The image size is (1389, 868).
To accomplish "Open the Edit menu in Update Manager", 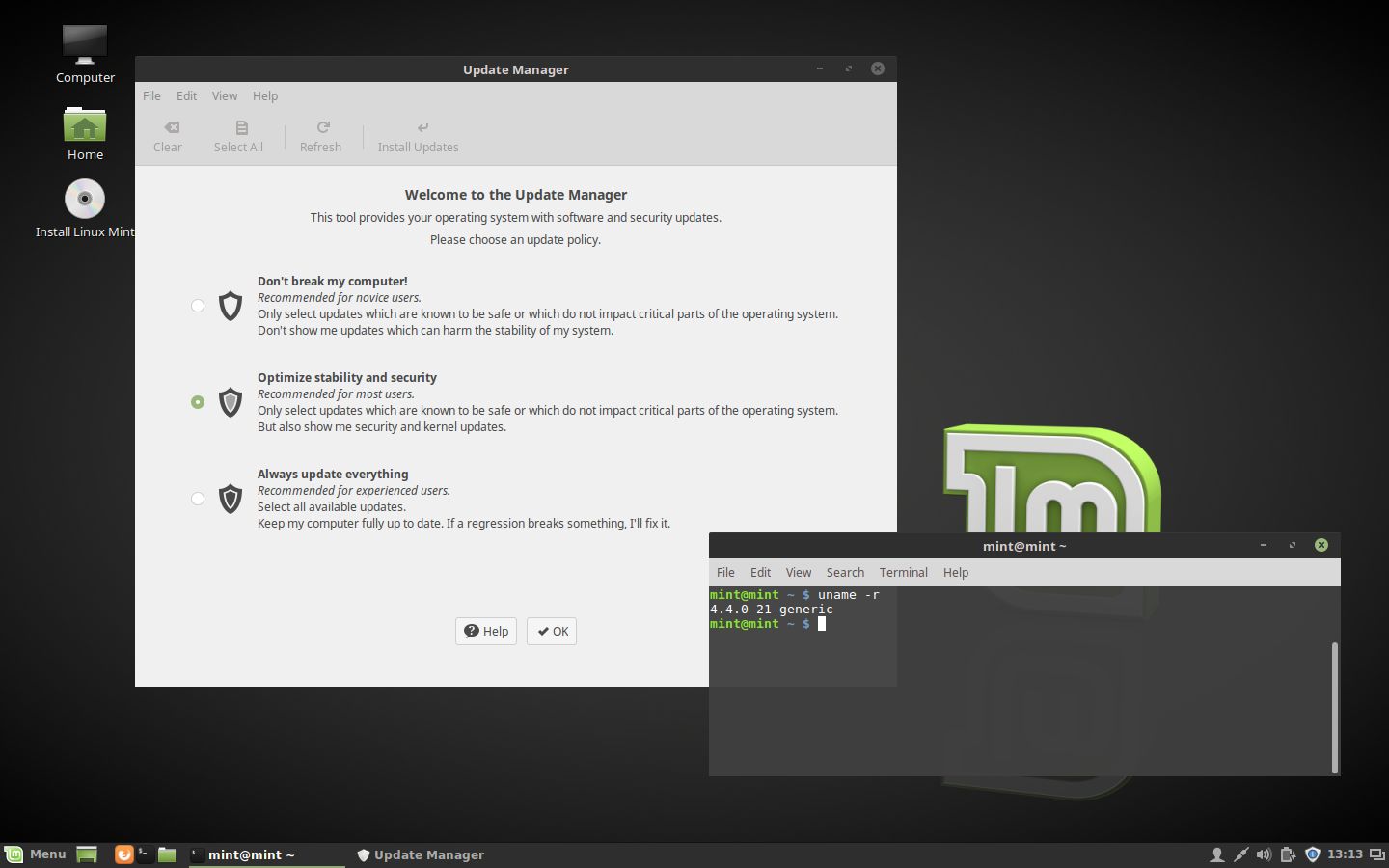I will [x=186, y=95].
